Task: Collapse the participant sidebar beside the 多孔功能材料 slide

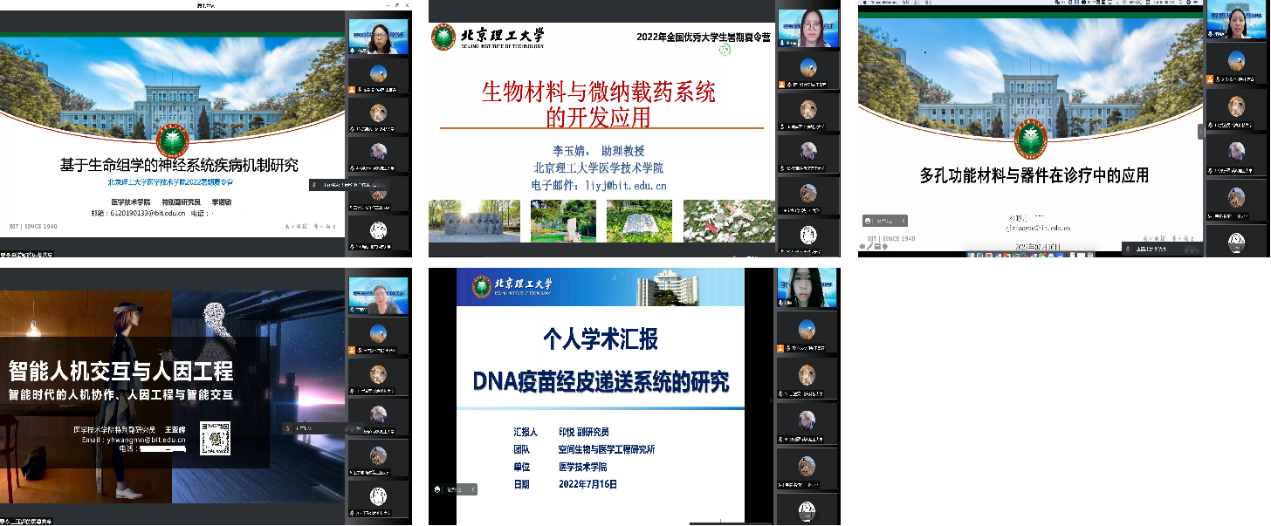Action: [x=1201, y=132]
